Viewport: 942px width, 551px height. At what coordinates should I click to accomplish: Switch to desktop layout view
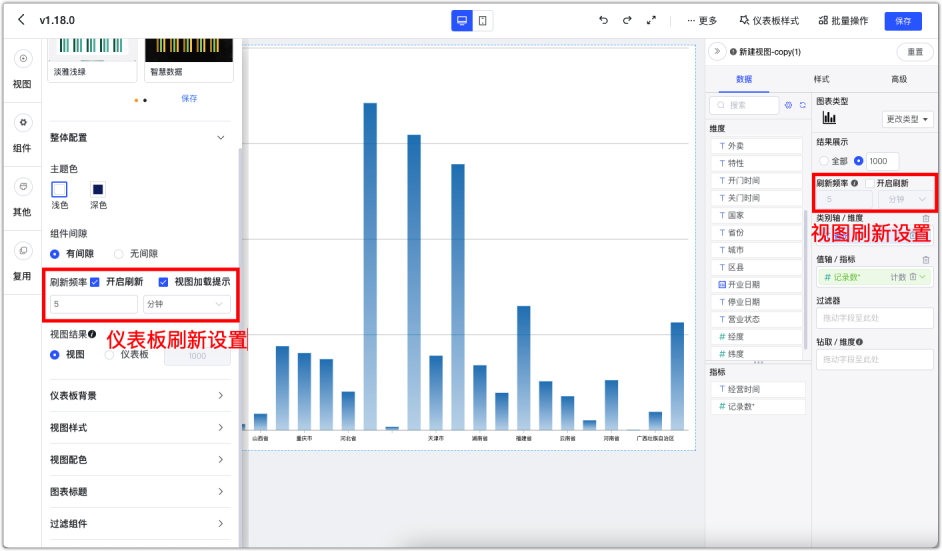coord(461,20)
